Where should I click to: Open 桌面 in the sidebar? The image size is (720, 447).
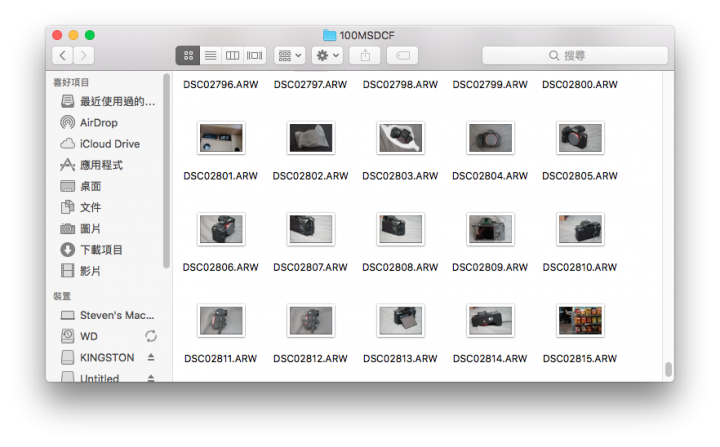tap(81, 186)
